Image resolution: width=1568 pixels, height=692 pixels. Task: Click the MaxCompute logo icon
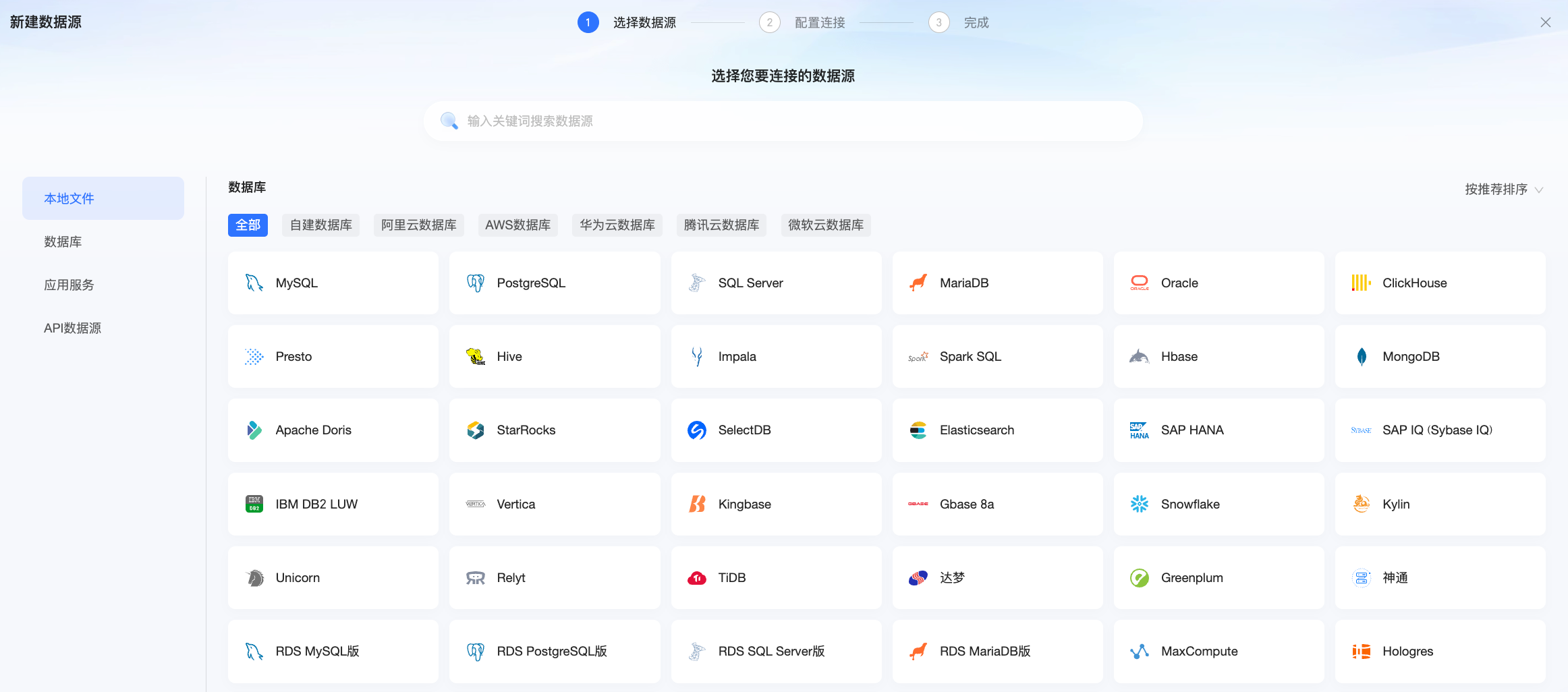coord(1140,652)
